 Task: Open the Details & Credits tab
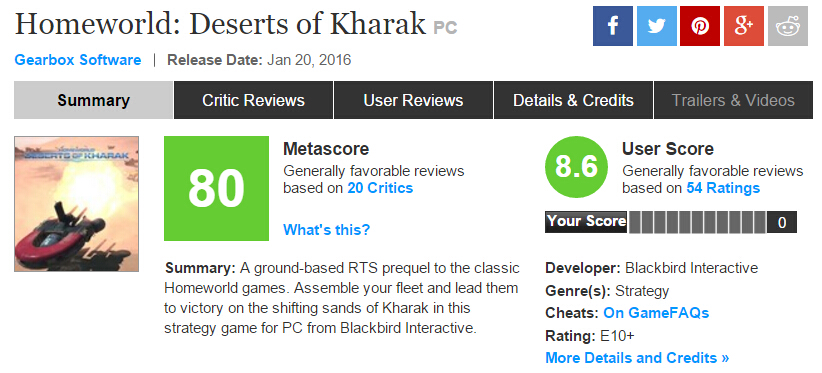573,100
